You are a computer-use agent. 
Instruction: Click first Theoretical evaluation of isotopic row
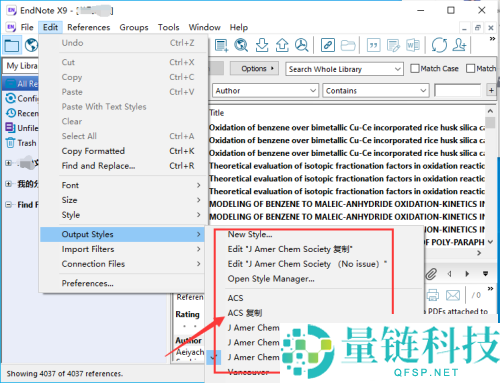[347, 166]
